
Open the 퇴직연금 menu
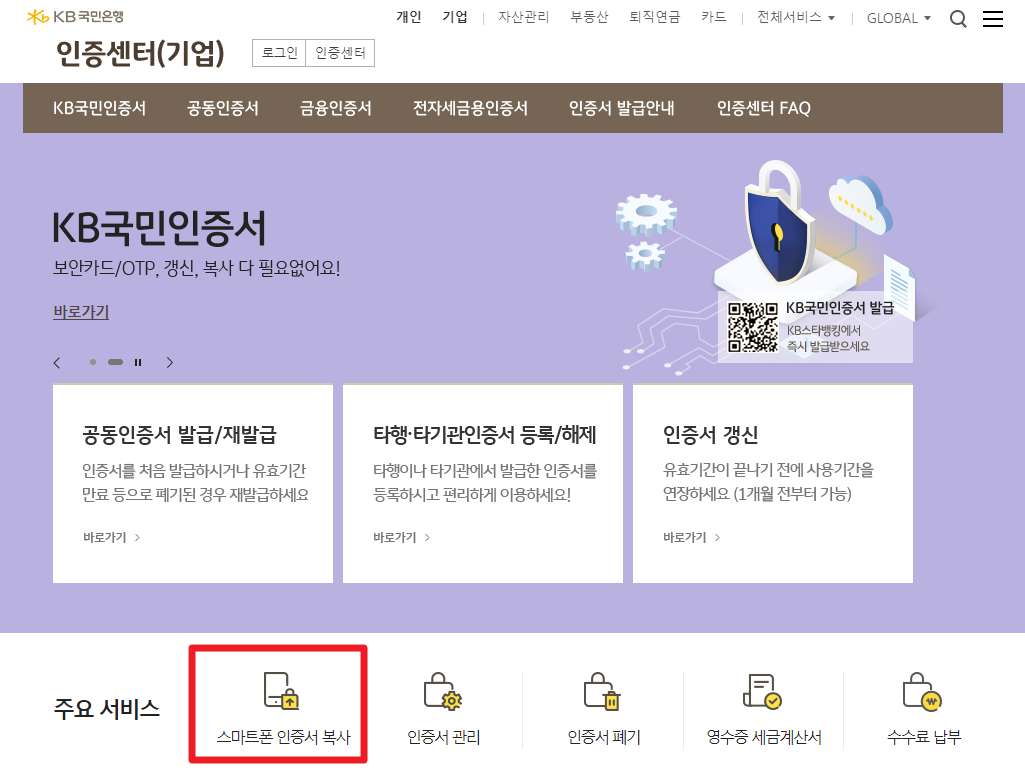coord(654,17)
